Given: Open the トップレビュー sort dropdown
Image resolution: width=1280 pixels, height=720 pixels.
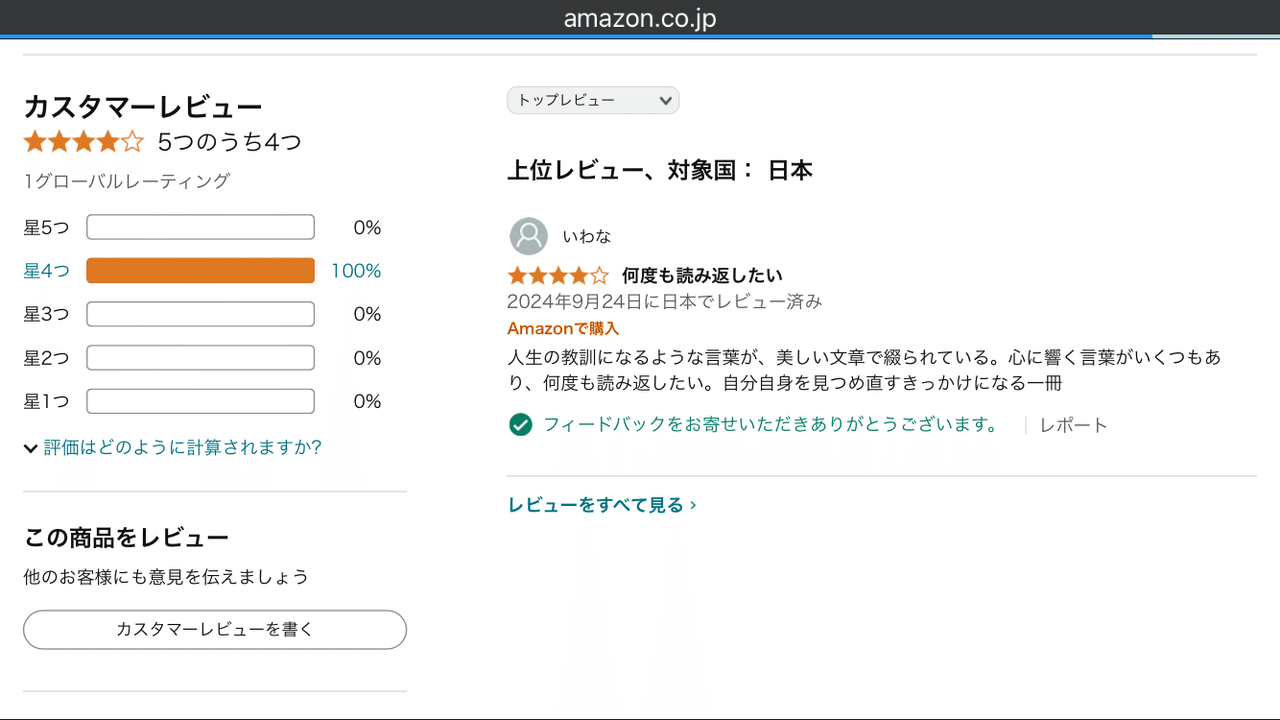Looking at the screenshot, I should click(x=592, y=100).
